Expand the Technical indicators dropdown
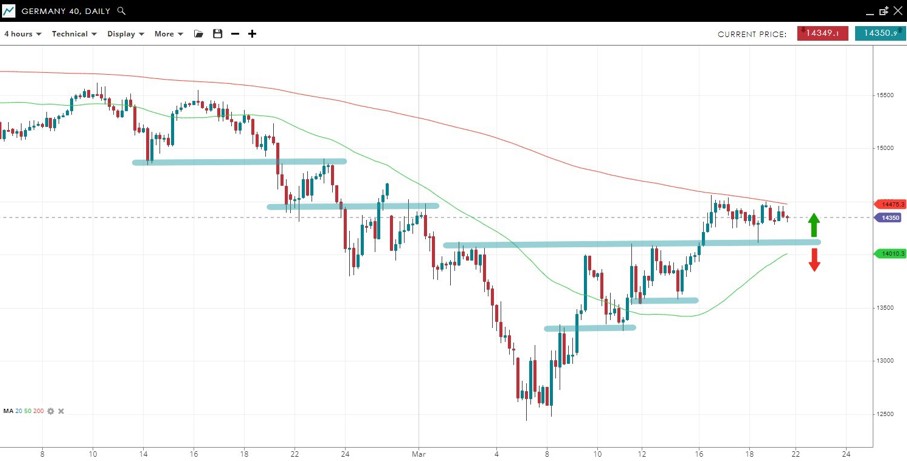Screen dimensions: 907x461 point(74,34)
